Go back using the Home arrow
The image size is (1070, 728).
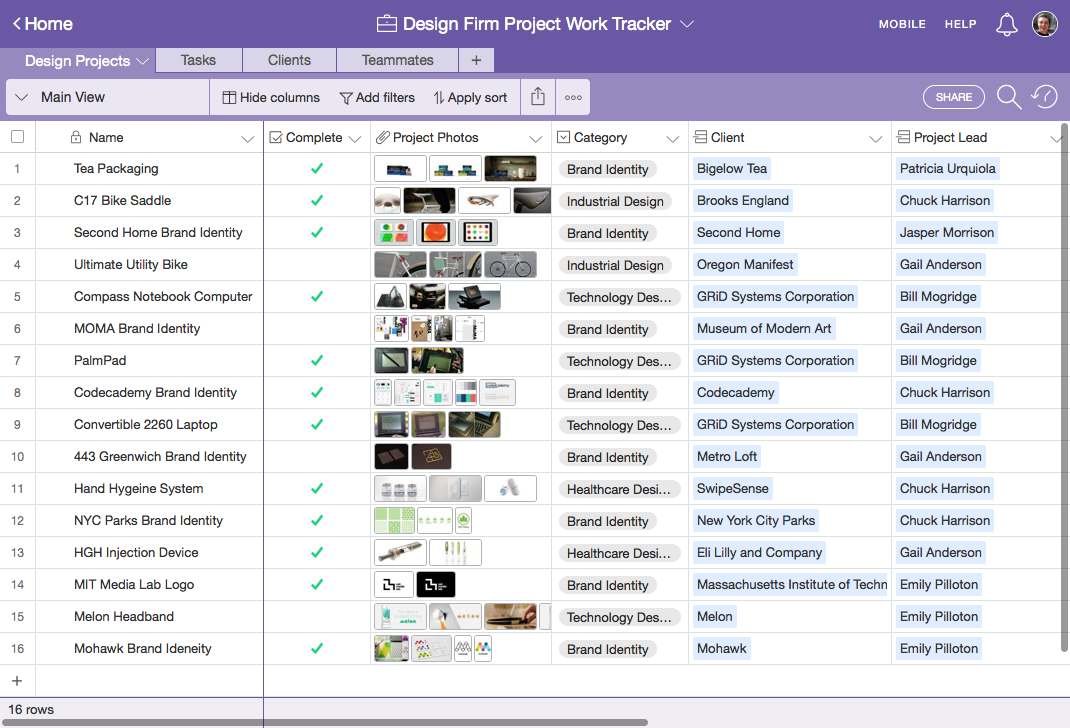pyautogui.click(x=42, y=24)
